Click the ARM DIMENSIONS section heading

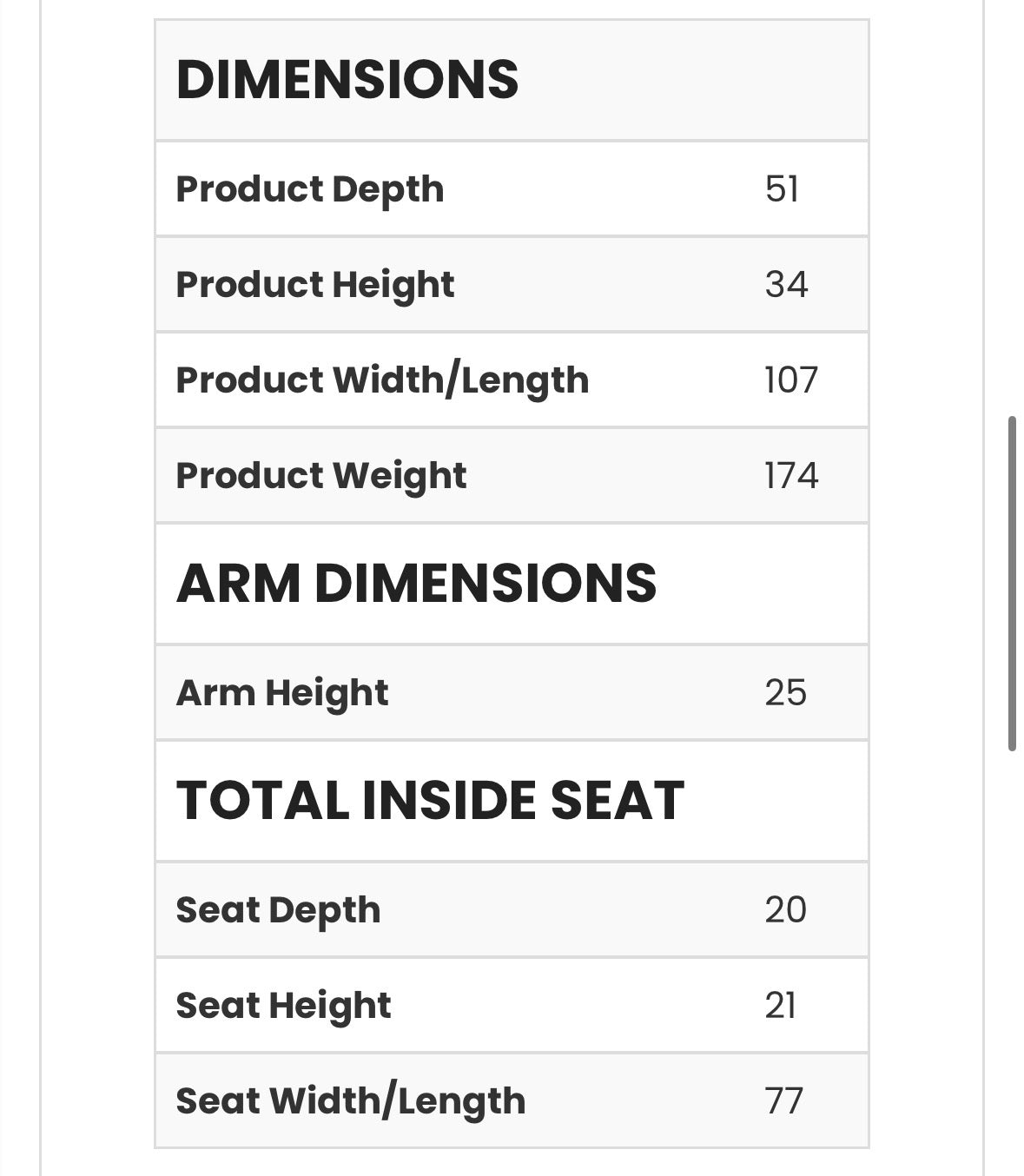[x=417, y=583]
